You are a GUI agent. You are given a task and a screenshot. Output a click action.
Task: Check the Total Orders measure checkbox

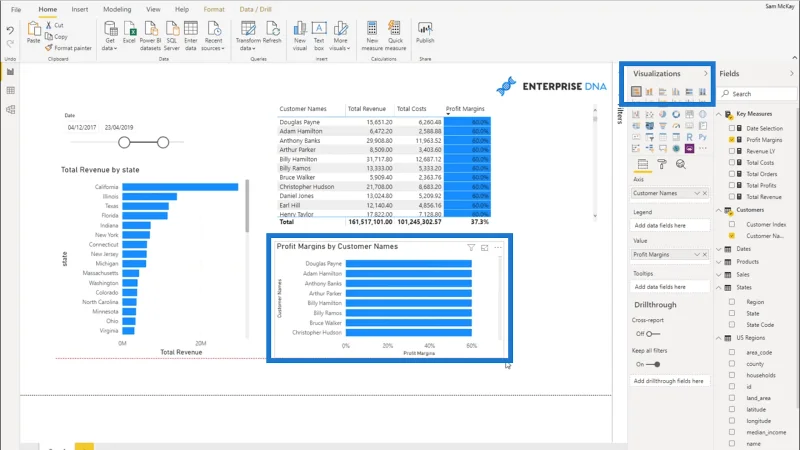point(732,173)
